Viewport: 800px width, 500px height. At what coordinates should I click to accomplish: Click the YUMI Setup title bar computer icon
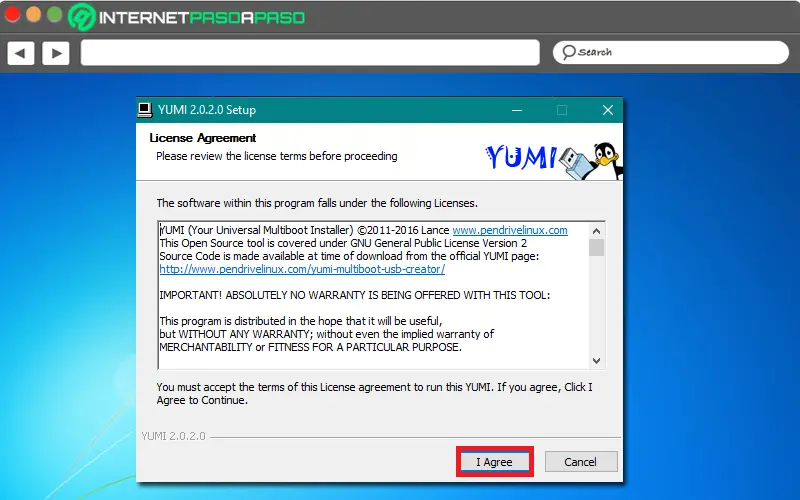point(145,110)
